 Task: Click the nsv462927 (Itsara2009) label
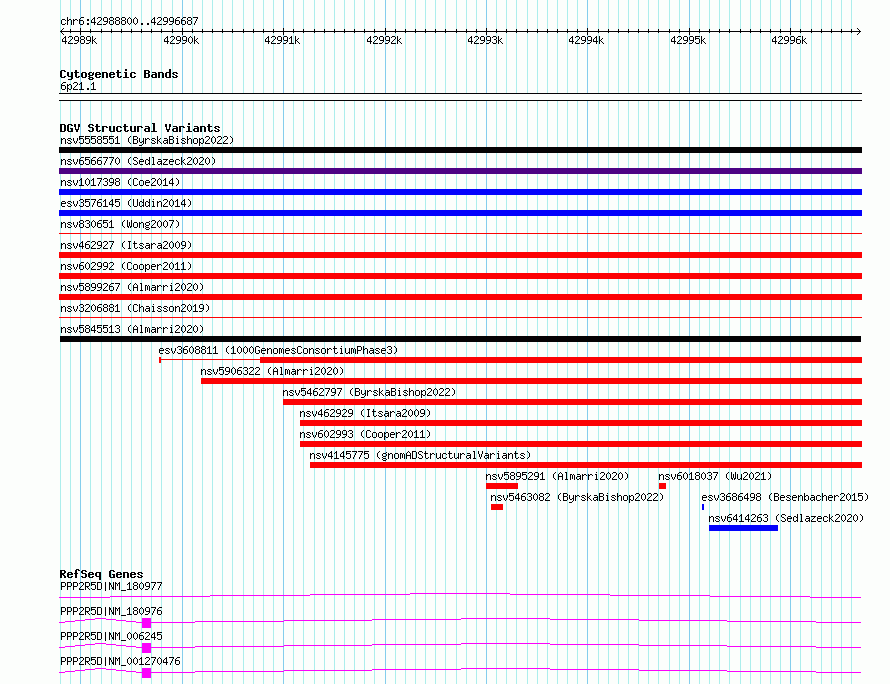click(126, 245)
